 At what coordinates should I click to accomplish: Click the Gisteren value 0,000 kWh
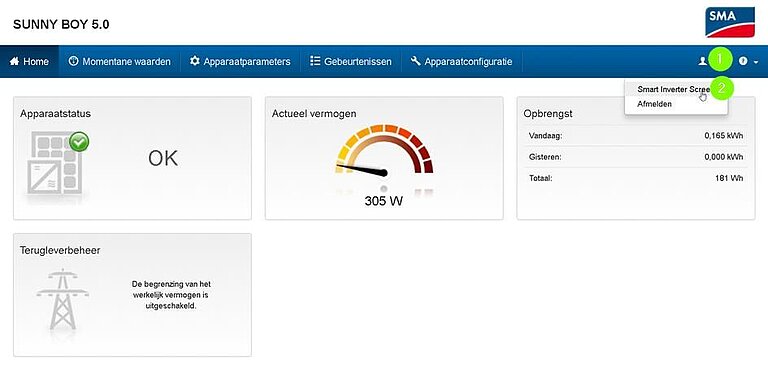(723, 157)
